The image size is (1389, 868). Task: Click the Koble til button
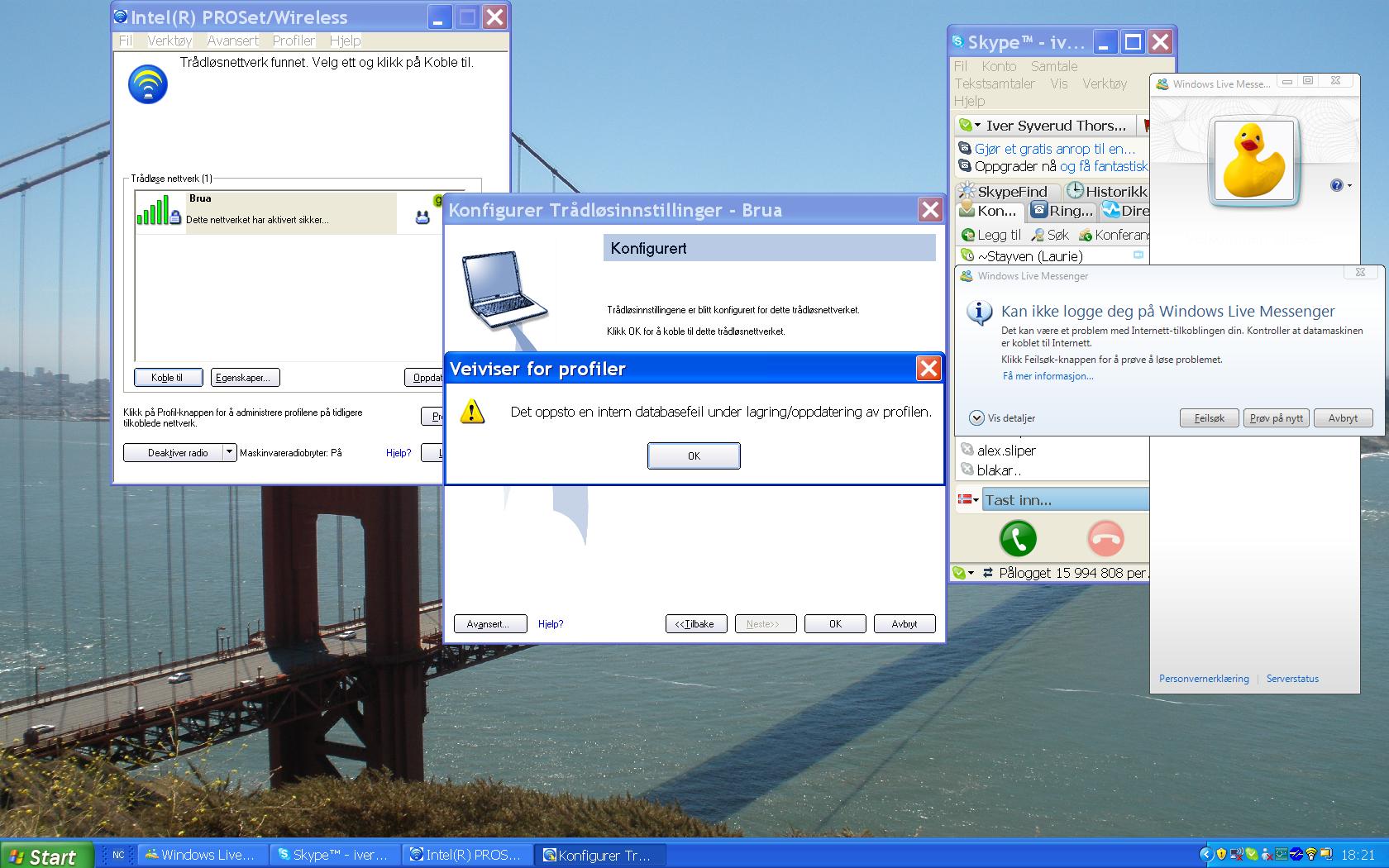169,377
